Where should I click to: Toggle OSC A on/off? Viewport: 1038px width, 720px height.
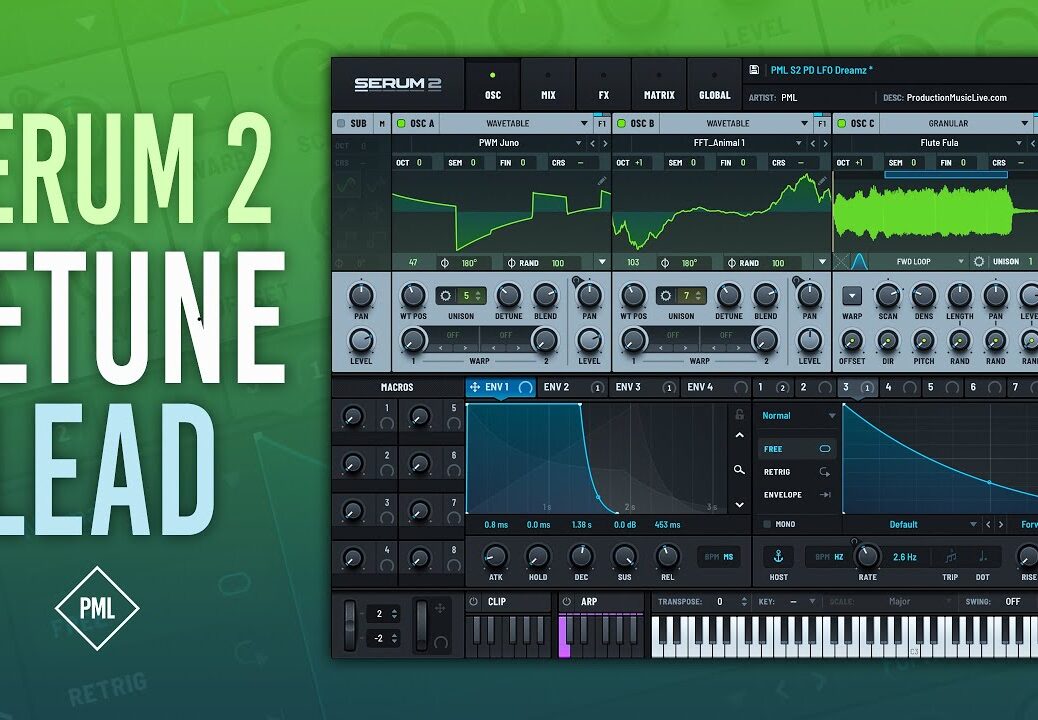[402, 124]
